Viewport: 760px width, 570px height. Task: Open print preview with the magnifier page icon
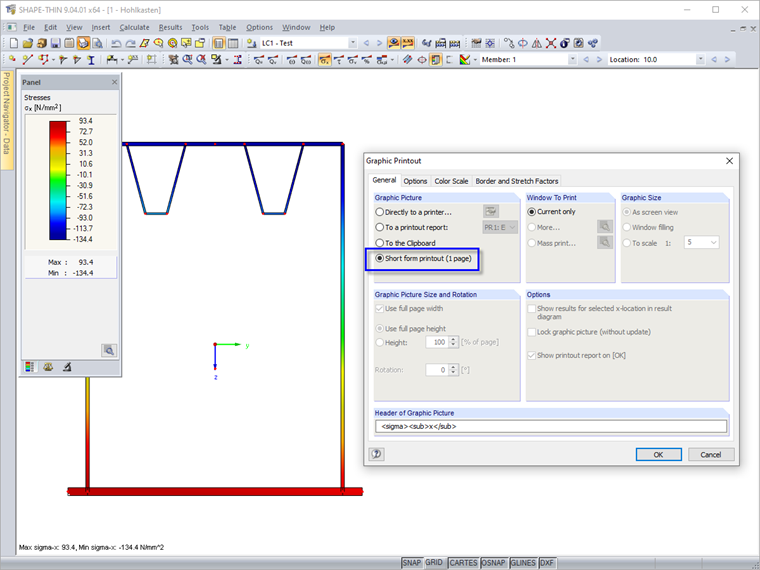tap(97, 43)
